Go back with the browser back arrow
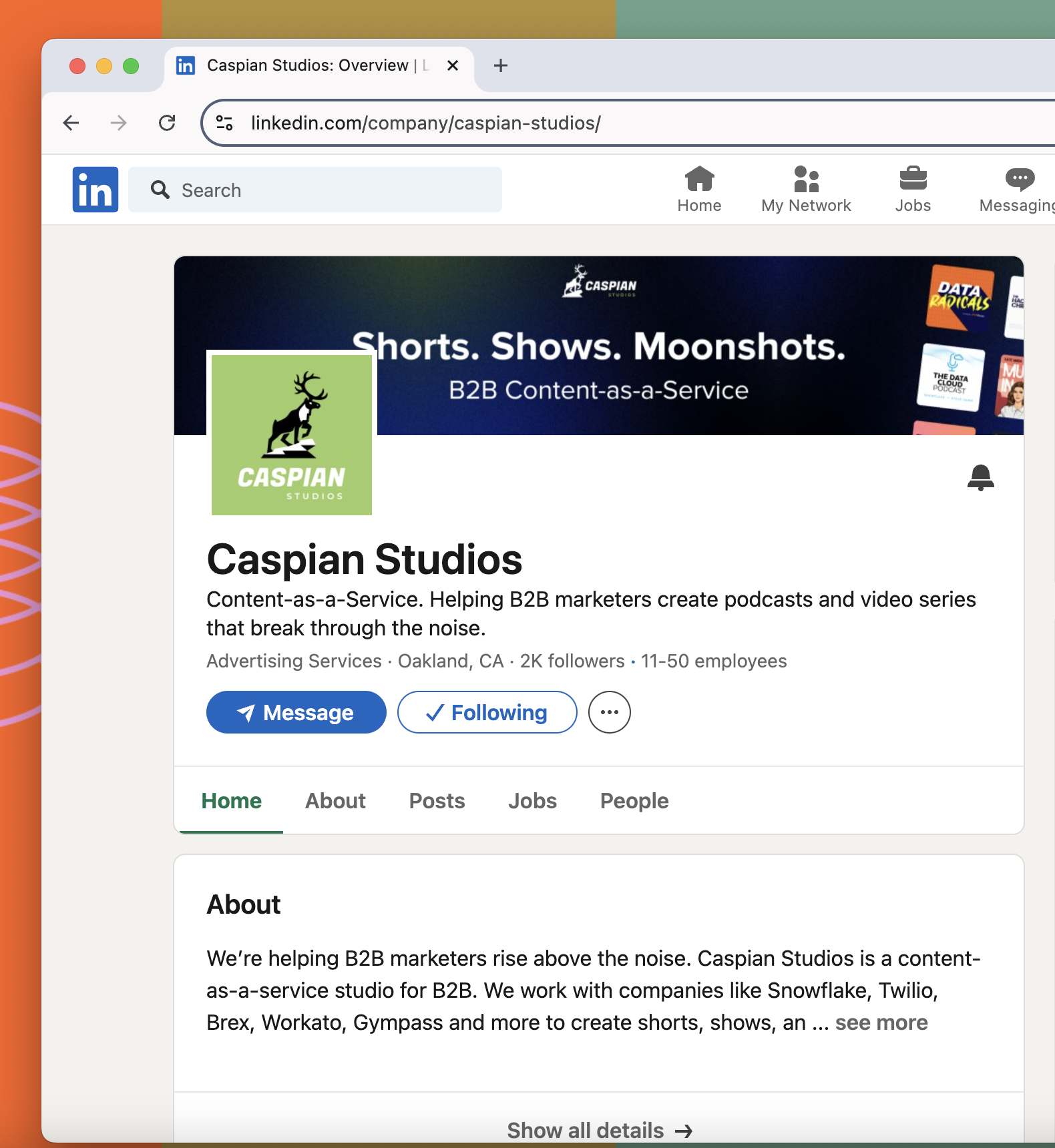This screenshot has width=1055, height=1148. 71,123
